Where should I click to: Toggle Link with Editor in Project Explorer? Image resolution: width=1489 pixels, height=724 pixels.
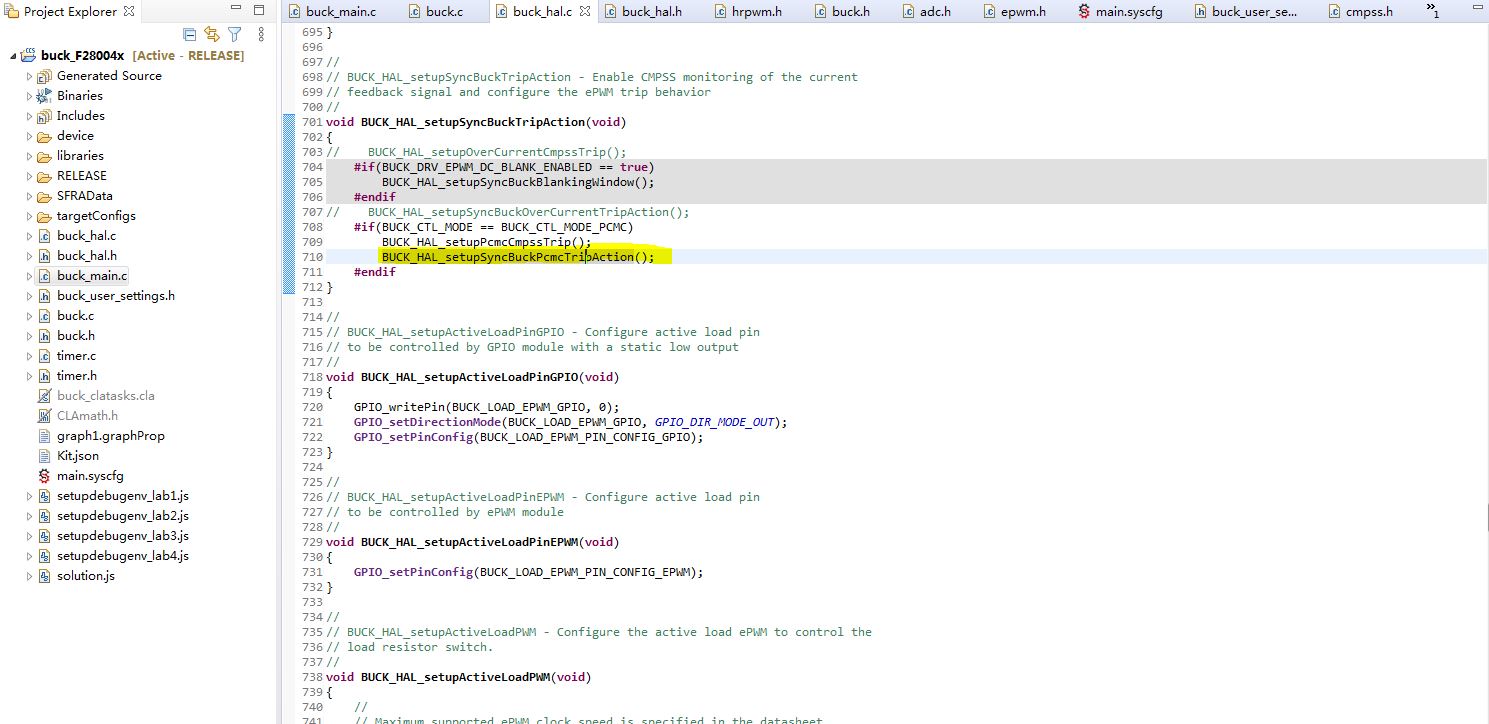point(212,34)
